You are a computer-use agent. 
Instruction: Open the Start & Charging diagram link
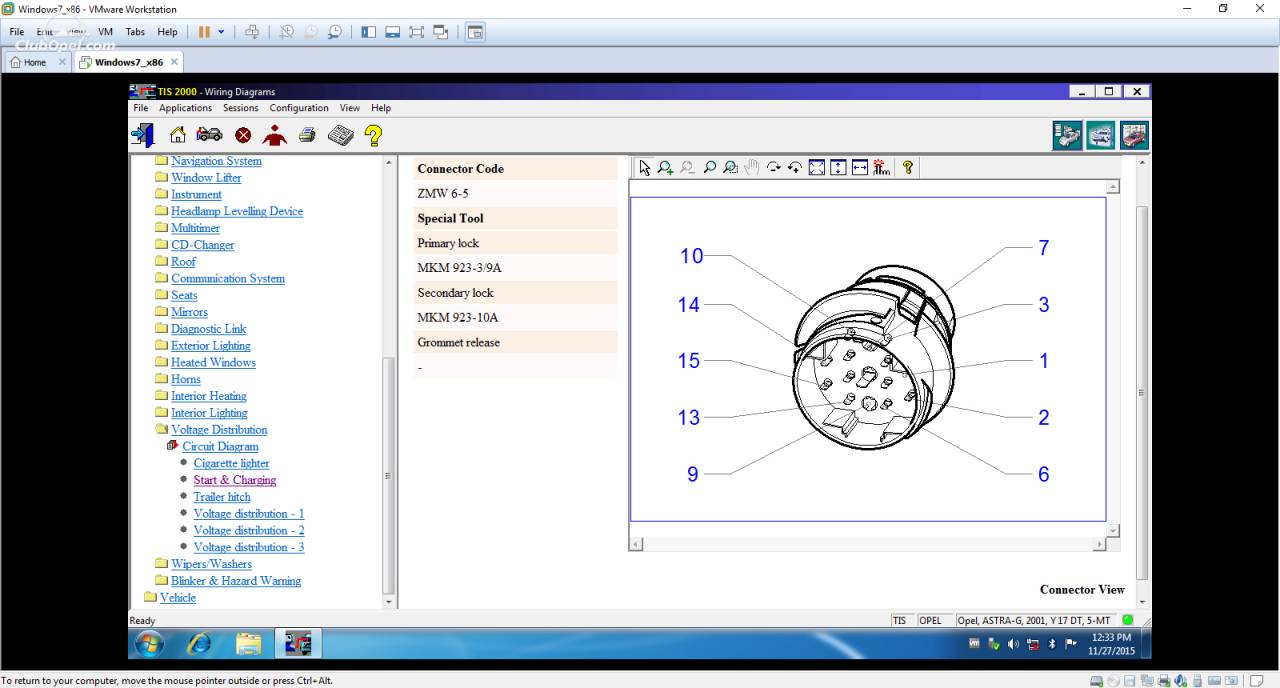(235, 480)
